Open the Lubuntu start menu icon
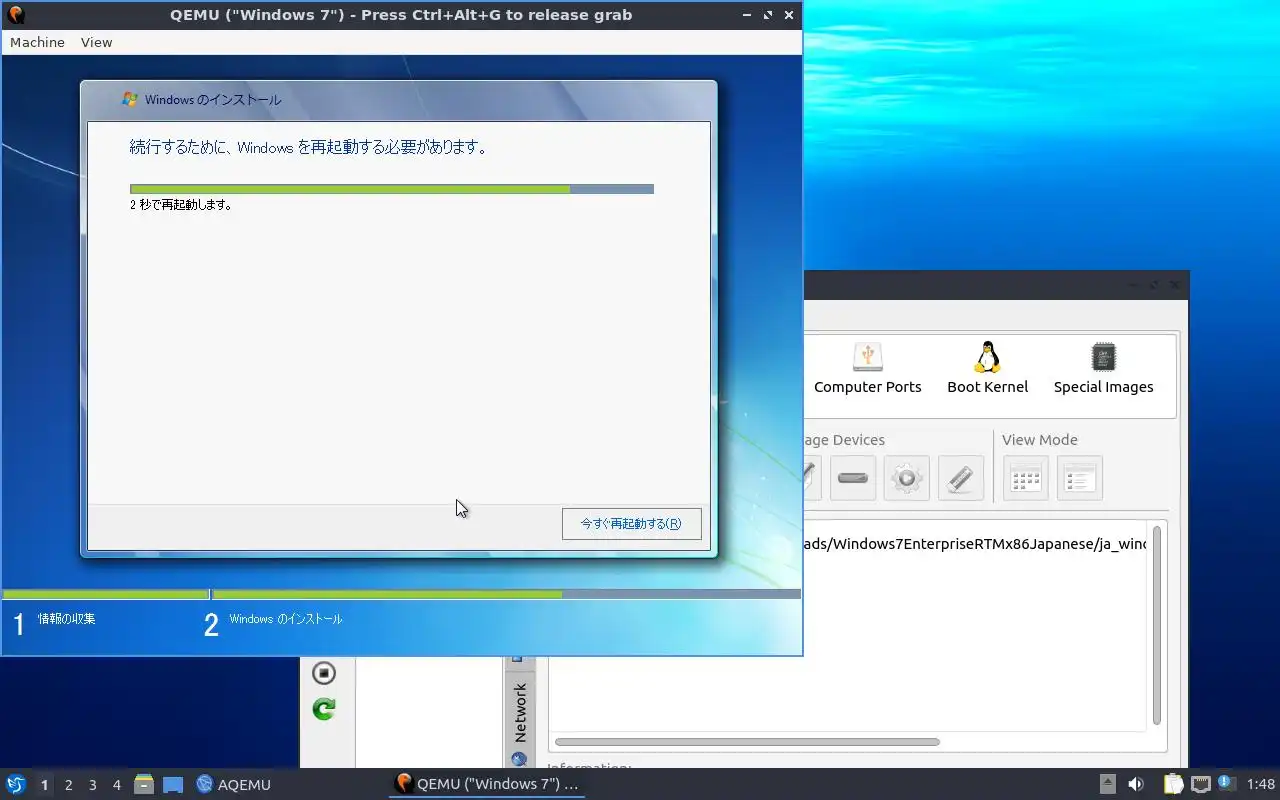 15,784
